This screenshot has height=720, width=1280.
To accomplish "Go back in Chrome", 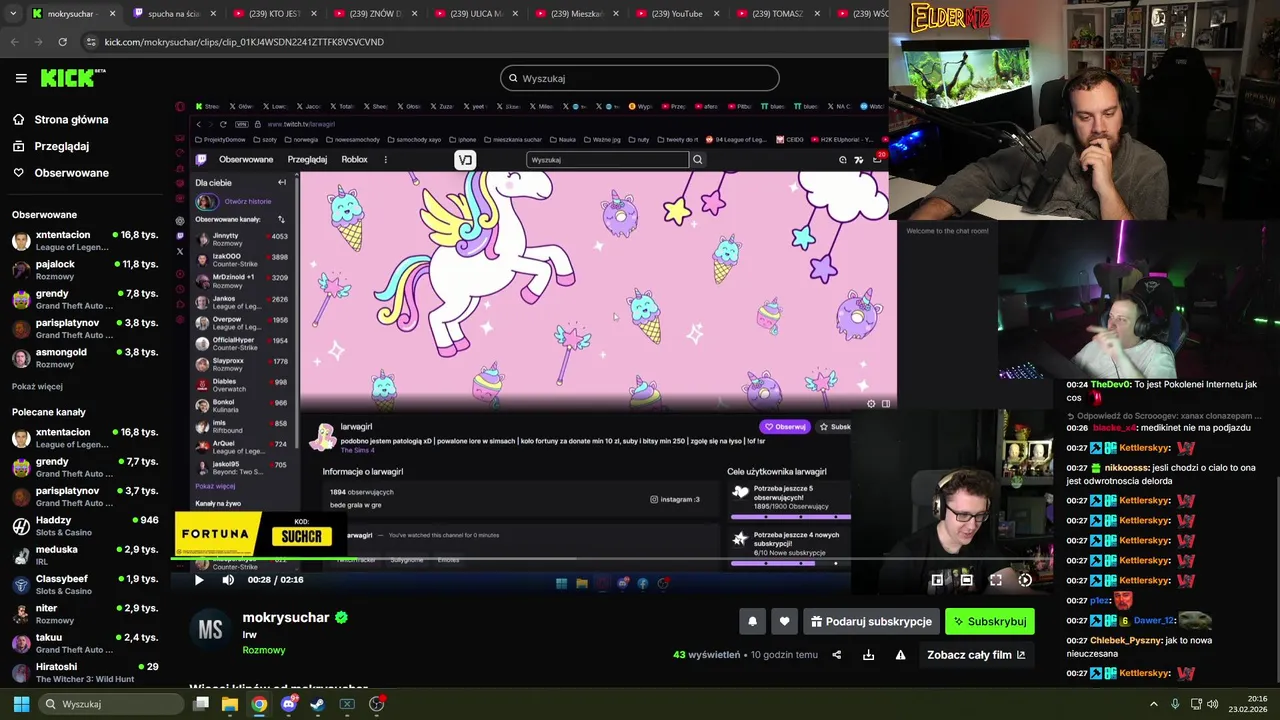I will click(14, 42).
